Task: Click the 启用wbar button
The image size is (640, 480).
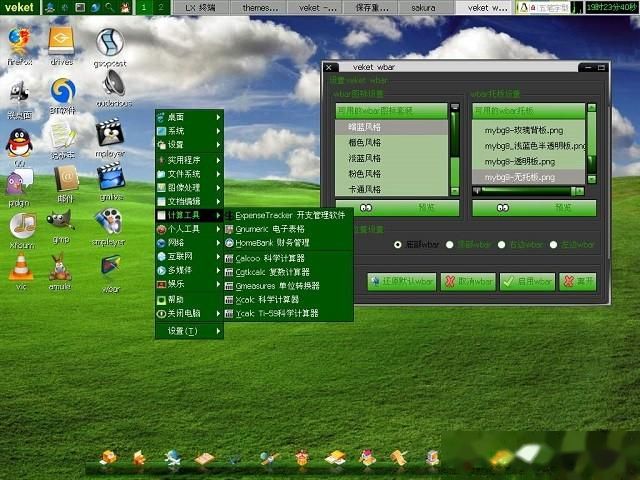Action: tap(527, 282)
